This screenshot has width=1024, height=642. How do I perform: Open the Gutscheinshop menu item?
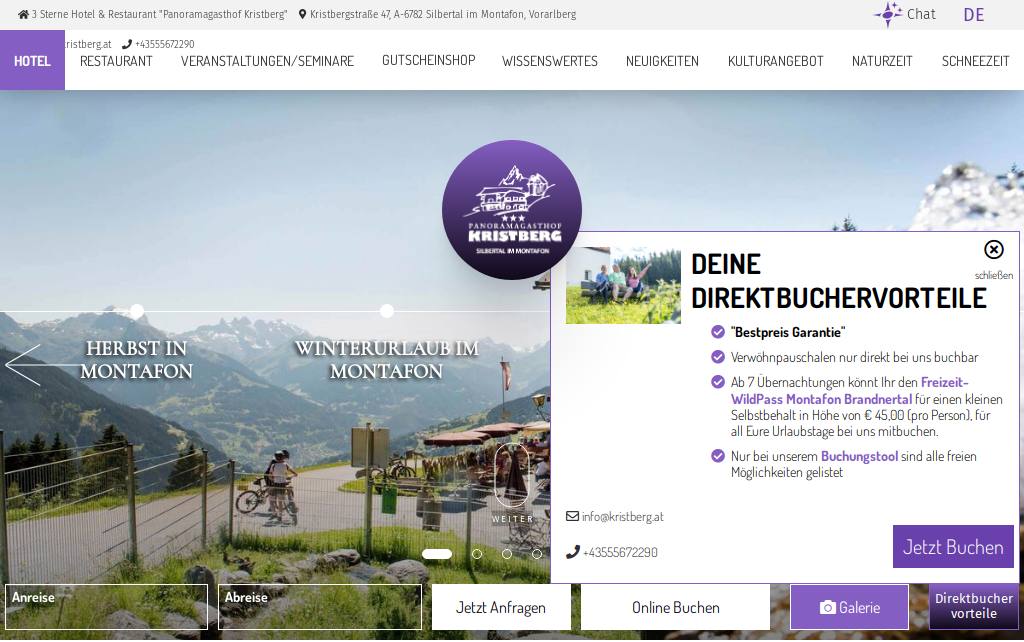428,60
